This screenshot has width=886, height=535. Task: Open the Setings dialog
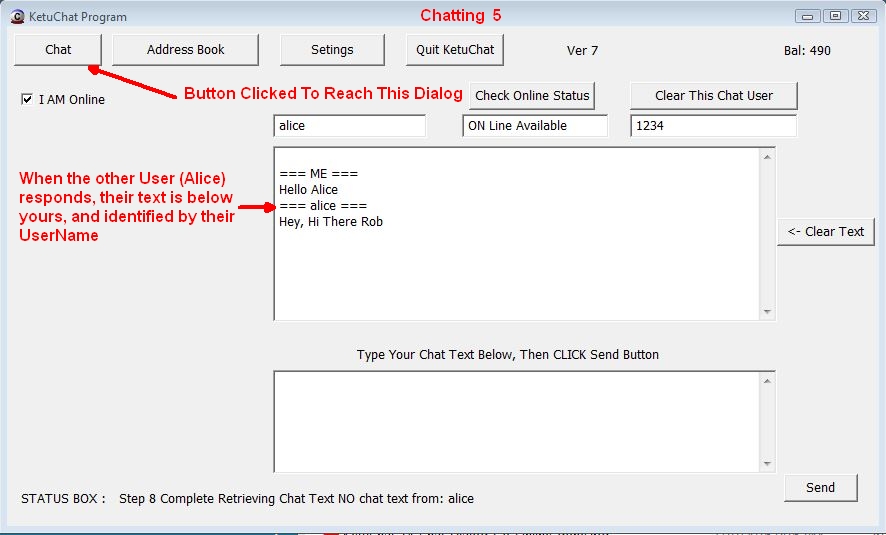tap(332, 50)
